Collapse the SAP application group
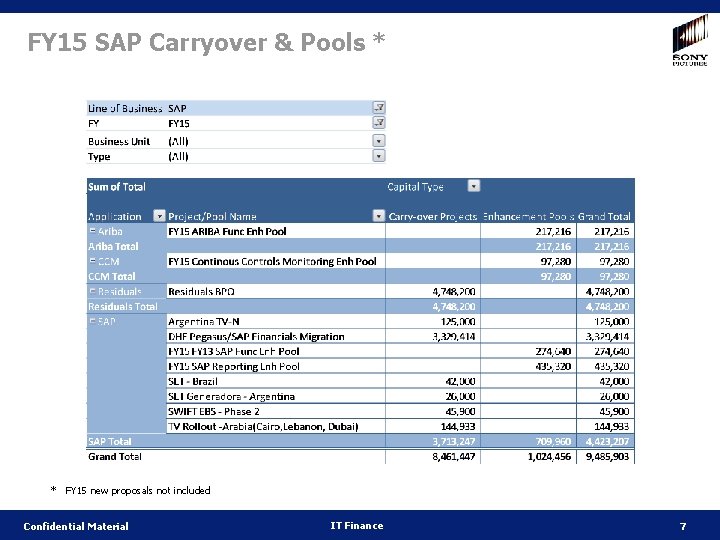The width and height of the screenshot is (720, 540). pyautogui.click(x=93, y=321)
